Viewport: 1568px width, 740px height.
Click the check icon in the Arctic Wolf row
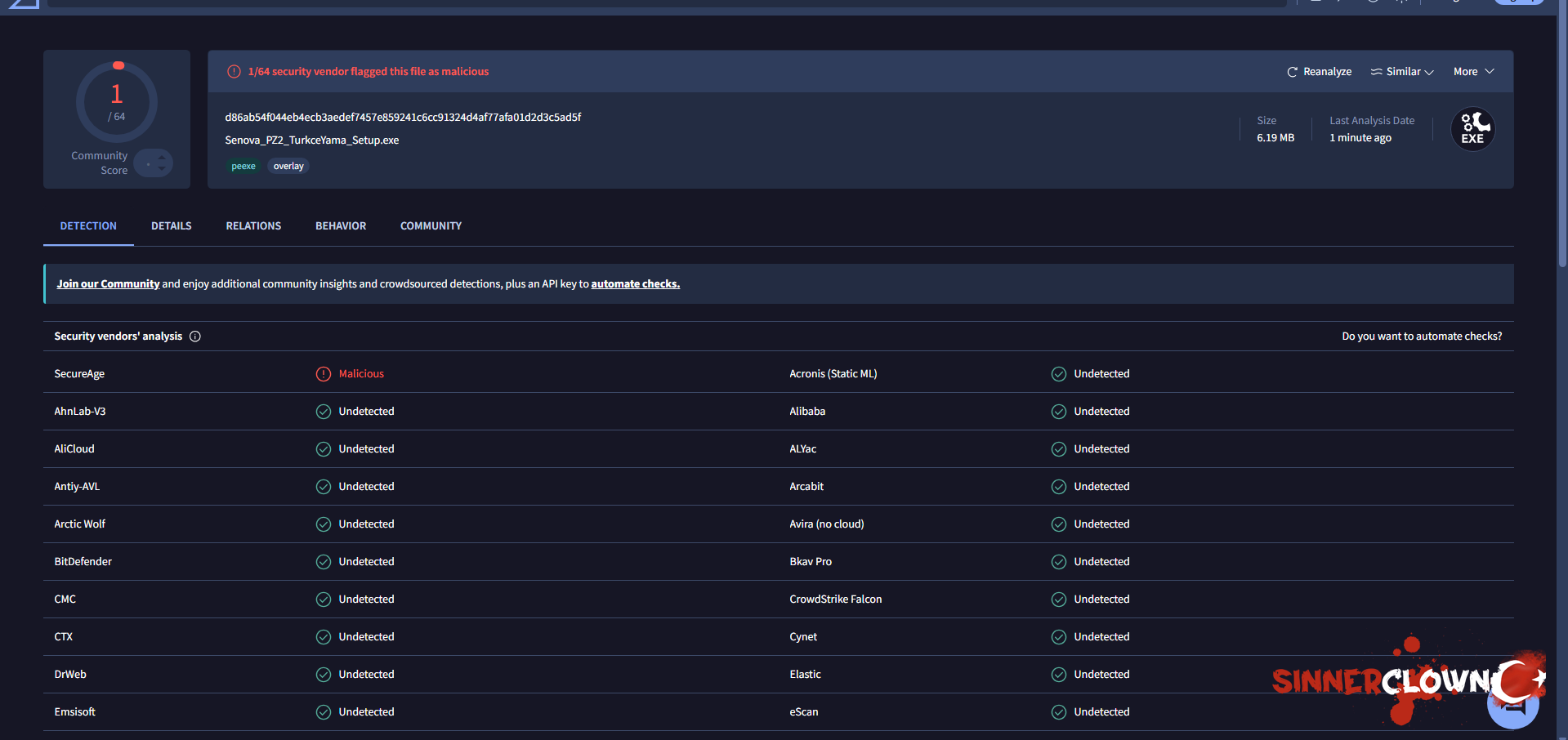pyautogui.click(x=324, y=524)
